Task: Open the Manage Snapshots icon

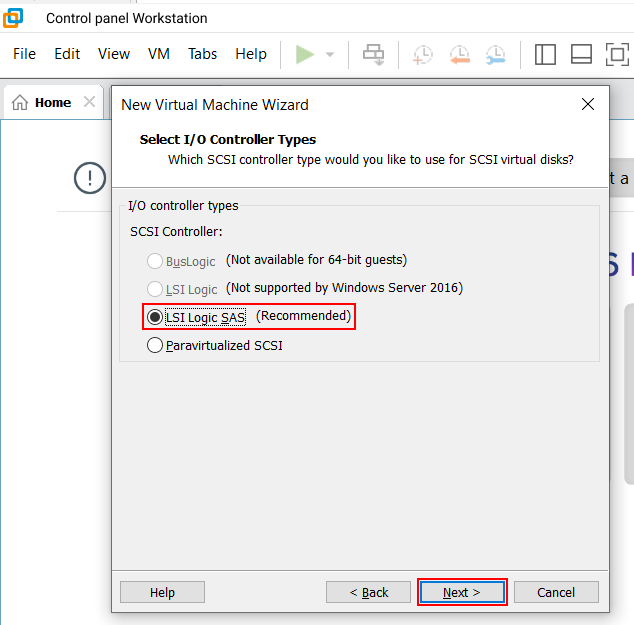Action: coord(495,54)
